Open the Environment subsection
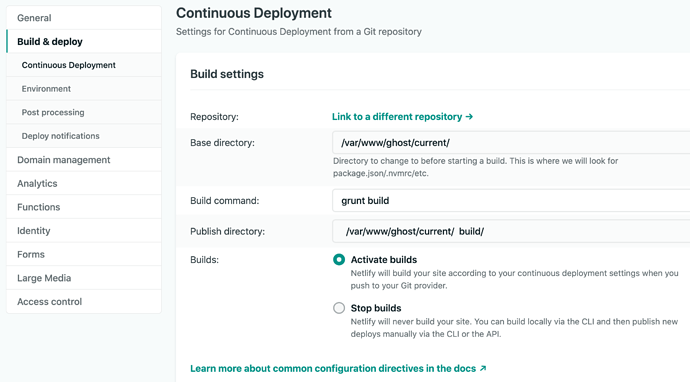690x382 pixels. tap(84, 89)
